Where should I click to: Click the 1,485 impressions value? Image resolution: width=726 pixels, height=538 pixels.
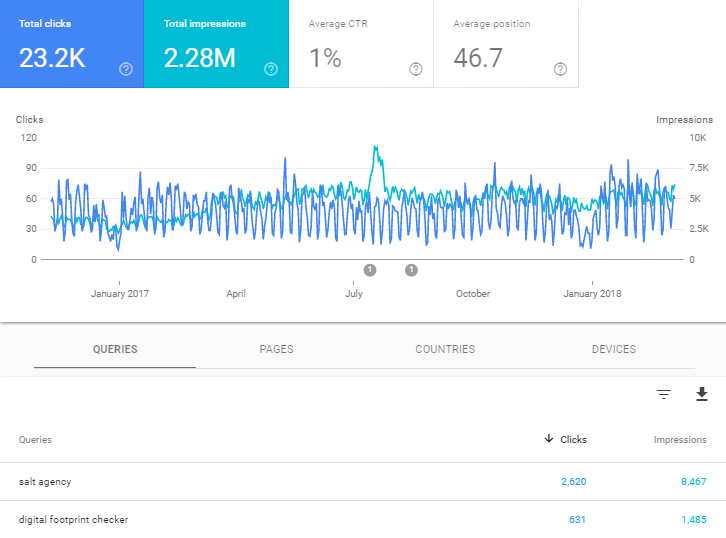694,519
